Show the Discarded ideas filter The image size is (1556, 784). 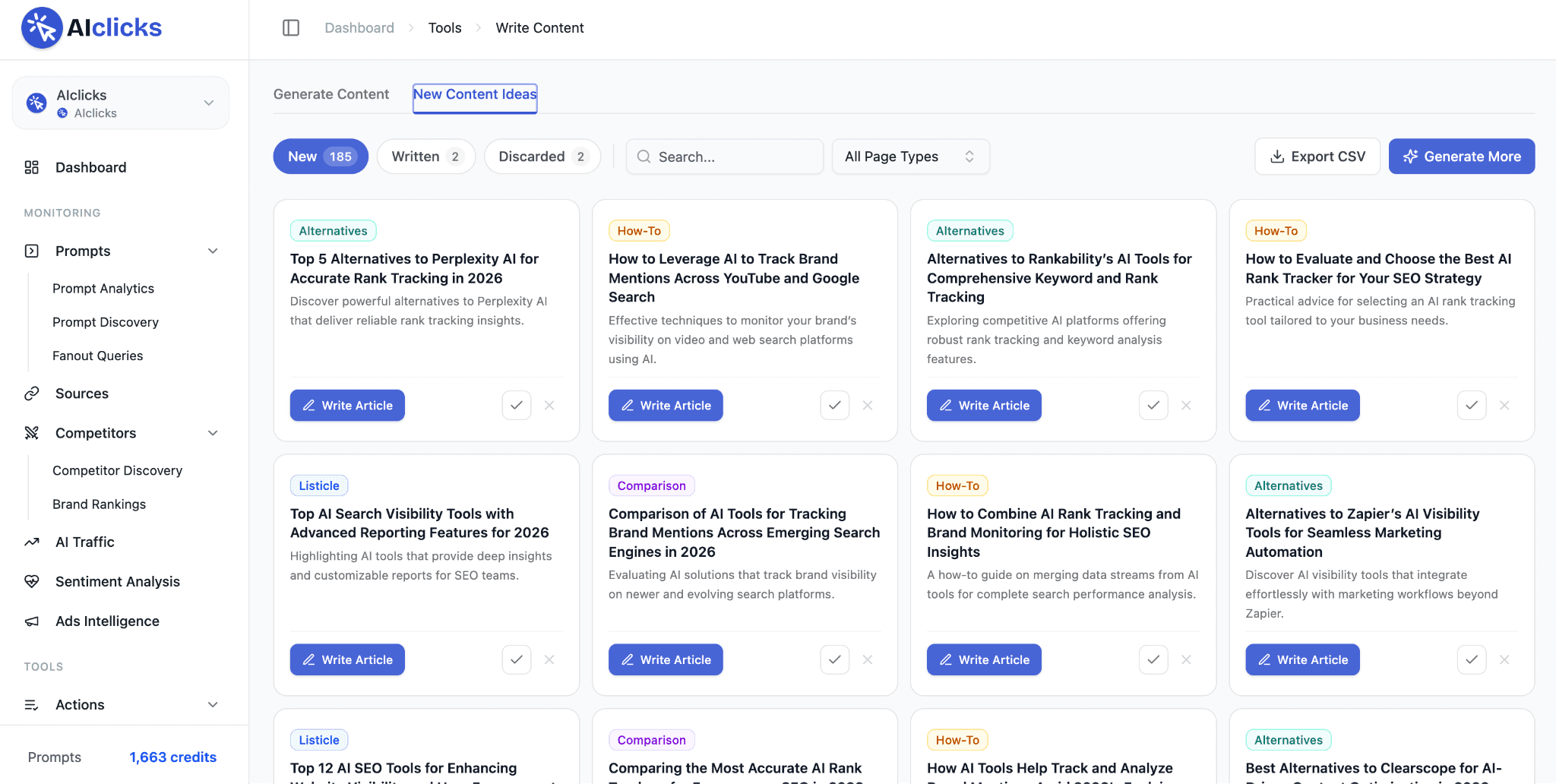(x=542, y=156)
